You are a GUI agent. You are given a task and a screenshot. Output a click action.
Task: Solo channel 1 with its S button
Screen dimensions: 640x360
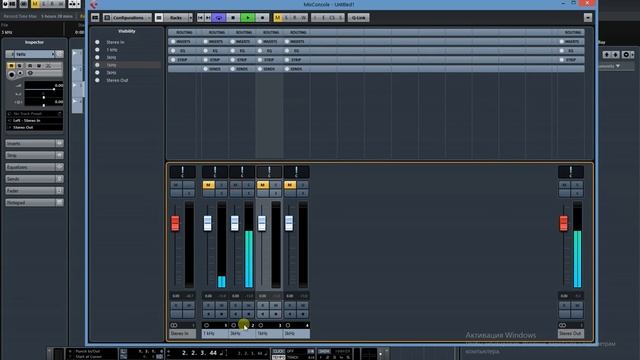222,185
